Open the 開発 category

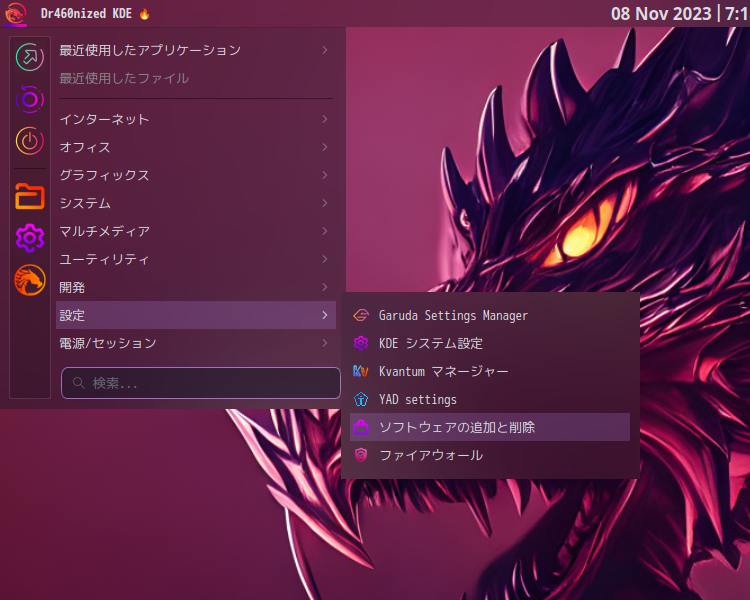(196, 287)
